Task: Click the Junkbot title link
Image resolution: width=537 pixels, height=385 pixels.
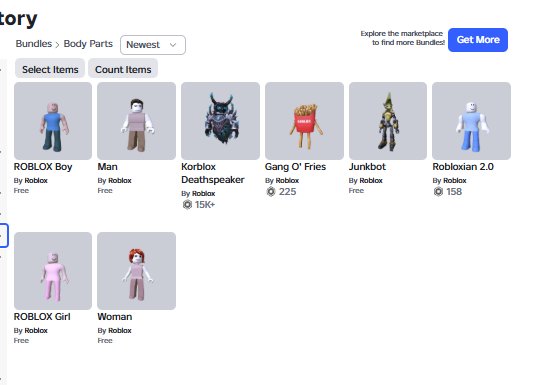Action: coord(367,167)
